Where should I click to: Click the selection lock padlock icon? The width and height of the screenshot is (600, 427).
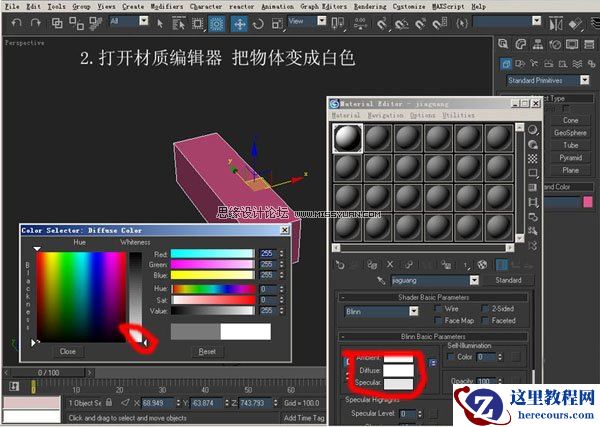pos(109,402)
